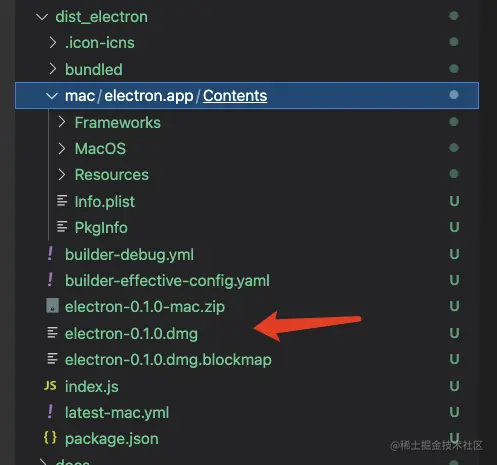Click the curly braces icon beside package.json
497x465 pixels.
pyautogui.click(x=50, y=438)
